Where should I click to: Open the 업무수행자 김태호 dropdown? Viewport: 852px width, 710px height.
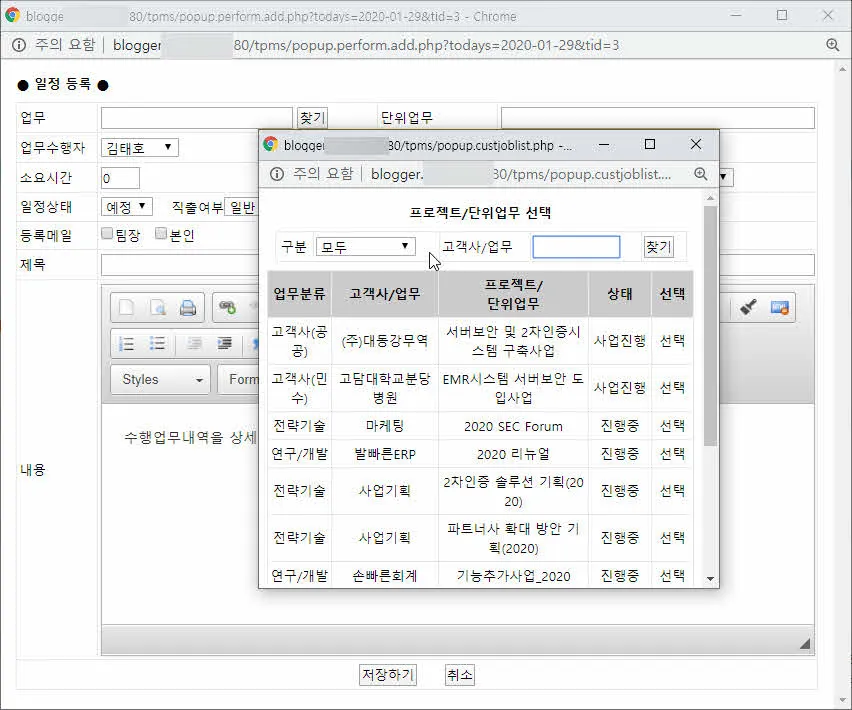(140, 147)
